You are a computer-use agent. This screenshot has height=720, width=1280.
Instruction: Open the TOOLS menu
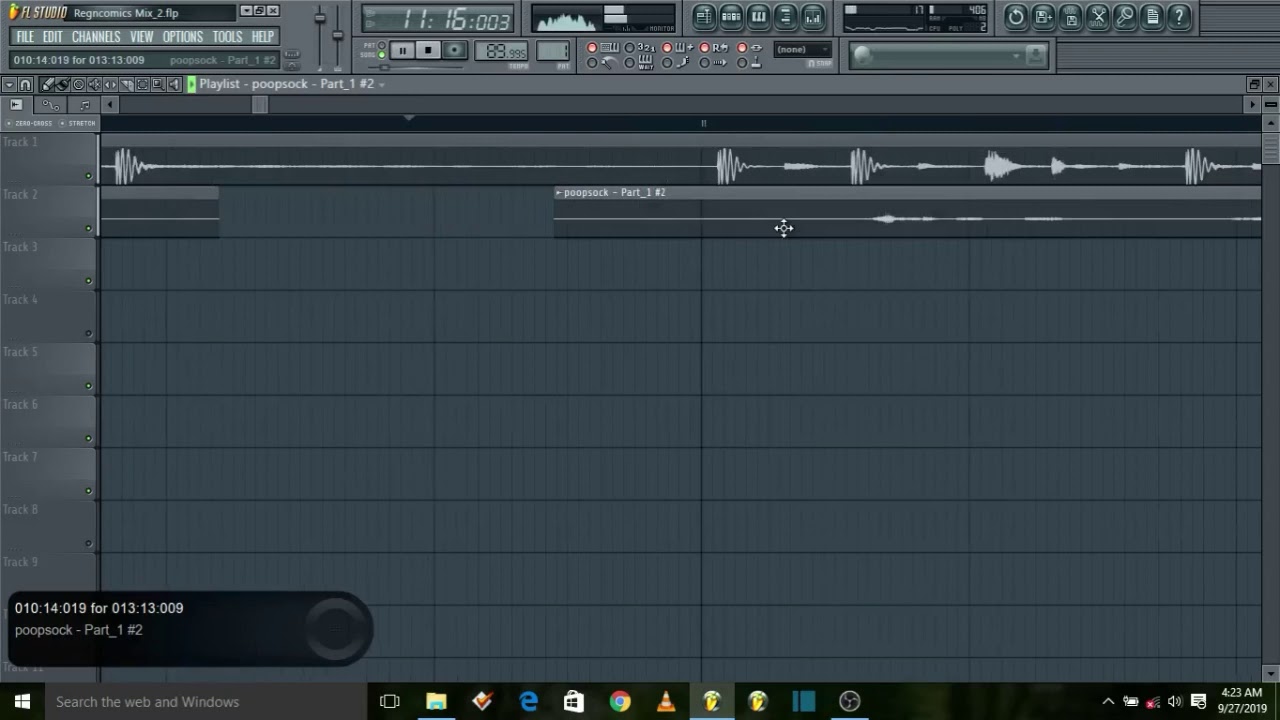(227, 36)
